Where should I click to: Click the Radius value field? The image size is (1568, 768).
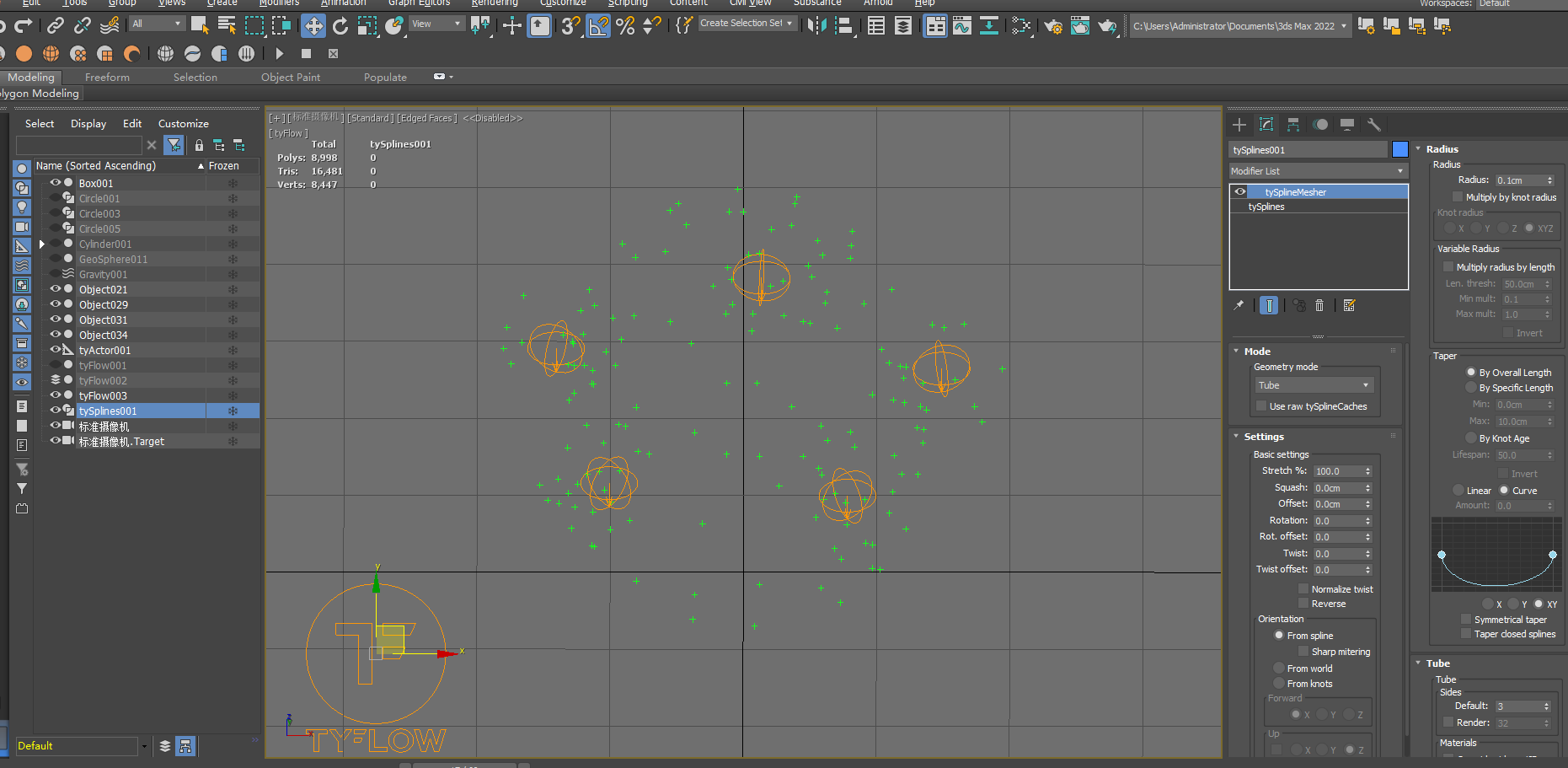point(1520,180)
